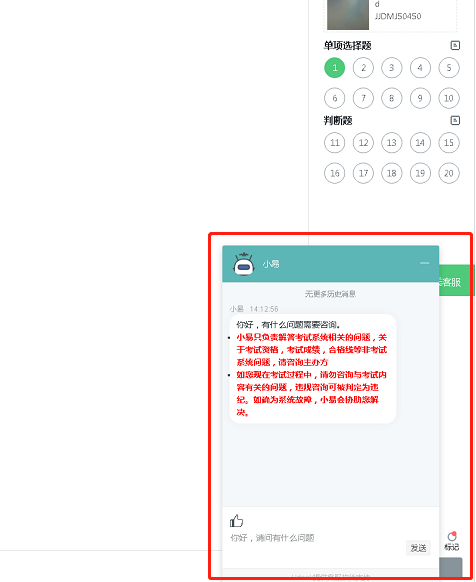Screen dimensions: 476x582
Task: Minimize the 小易 chat window
Action: click(424, 263)
